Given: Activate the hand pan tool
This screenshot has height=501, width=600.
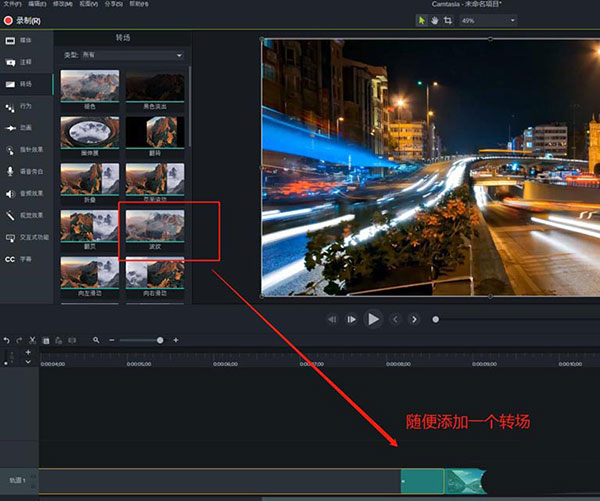Looking at the screenshot, I should point(435,20).
